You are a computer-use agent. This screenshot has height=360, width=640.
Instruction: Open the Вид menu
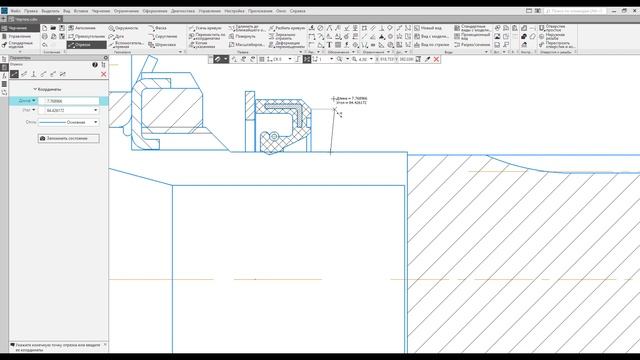pos(67,11)
